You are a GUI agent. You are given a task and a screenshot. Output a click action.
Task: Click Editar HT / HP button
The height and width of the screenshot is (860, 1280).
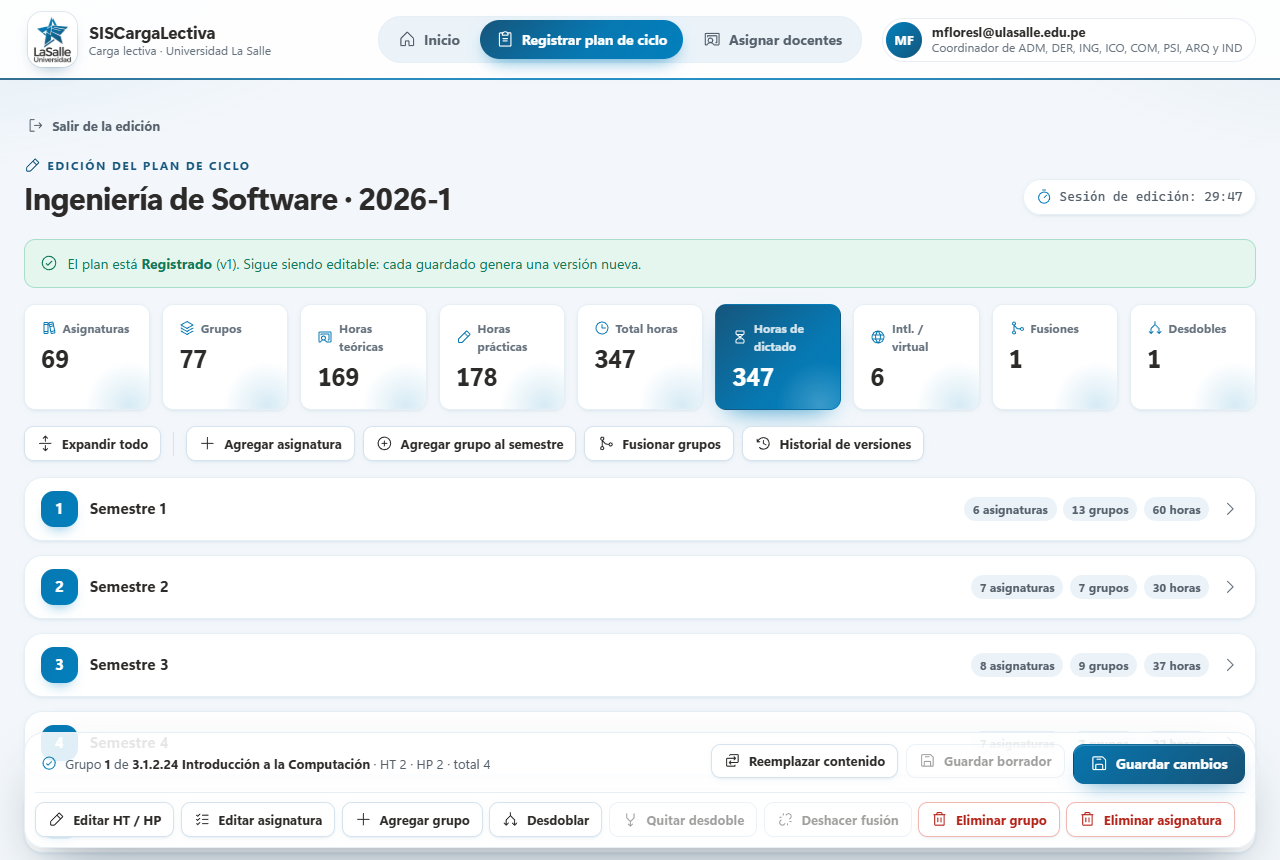click(x=105, y=820)
